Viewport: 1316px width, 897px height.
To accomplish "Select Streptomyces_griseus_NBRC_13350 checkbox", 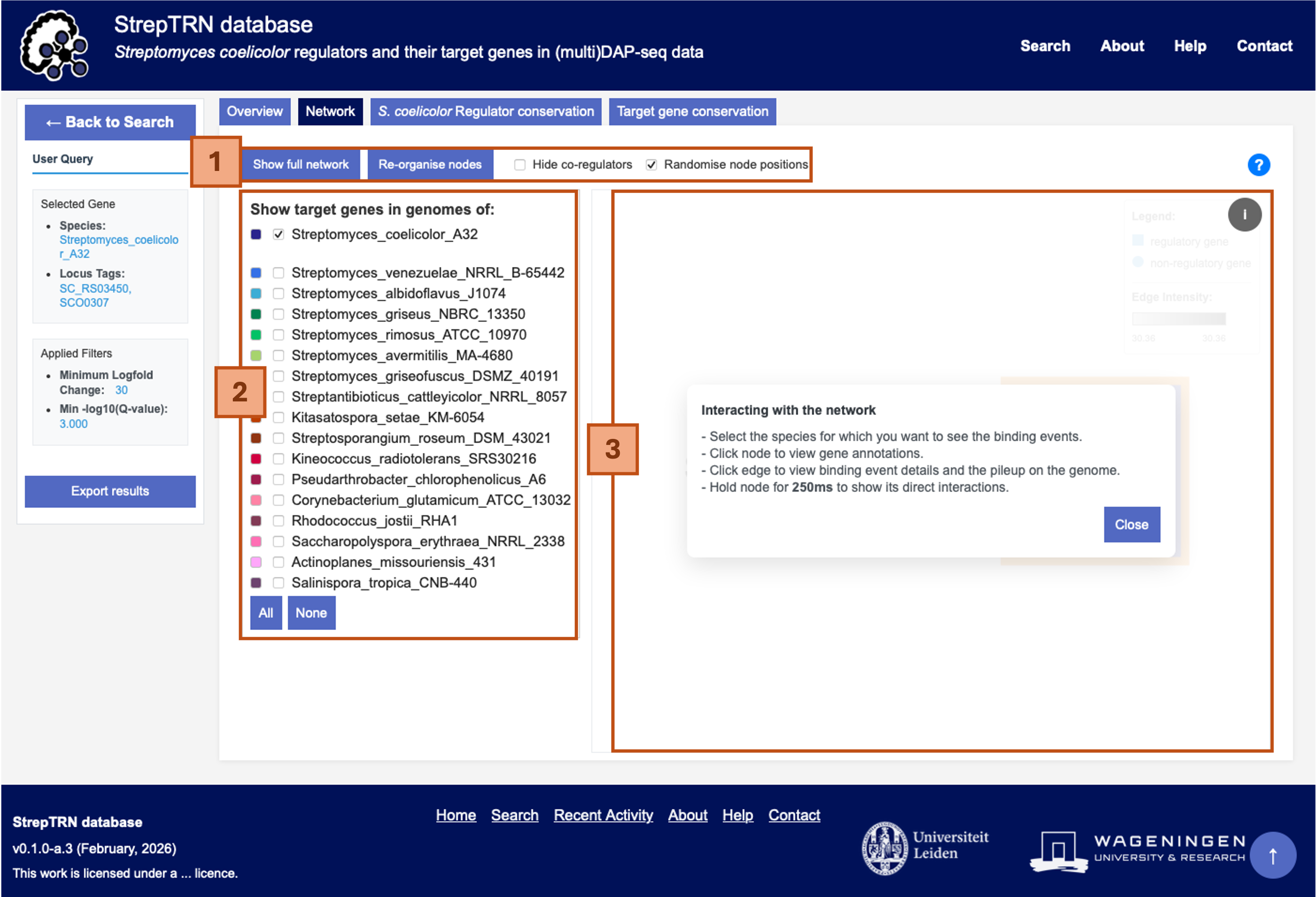I will coord(278,314).
